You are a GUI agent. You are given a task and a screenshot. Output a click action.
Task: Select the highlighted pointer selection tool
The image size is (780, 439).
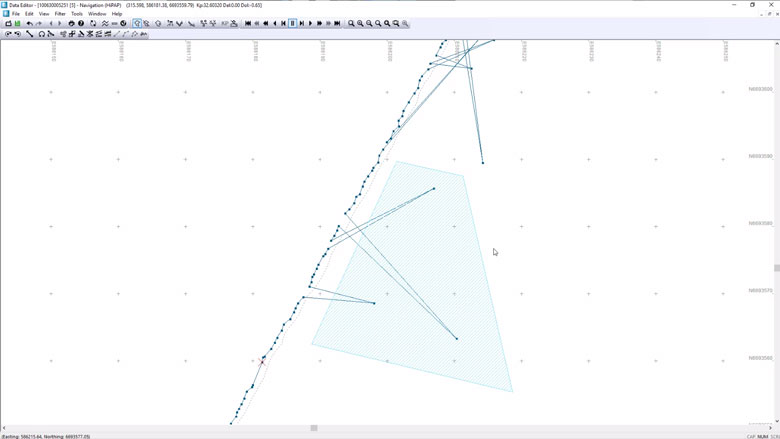pyautogui.click(x=137, y=23)
